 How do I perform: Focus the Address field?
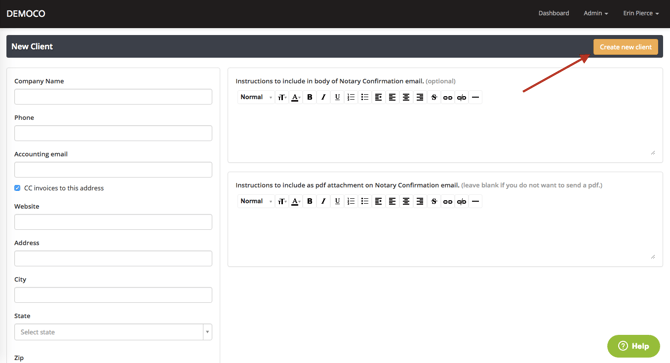(x=113, y=258)
